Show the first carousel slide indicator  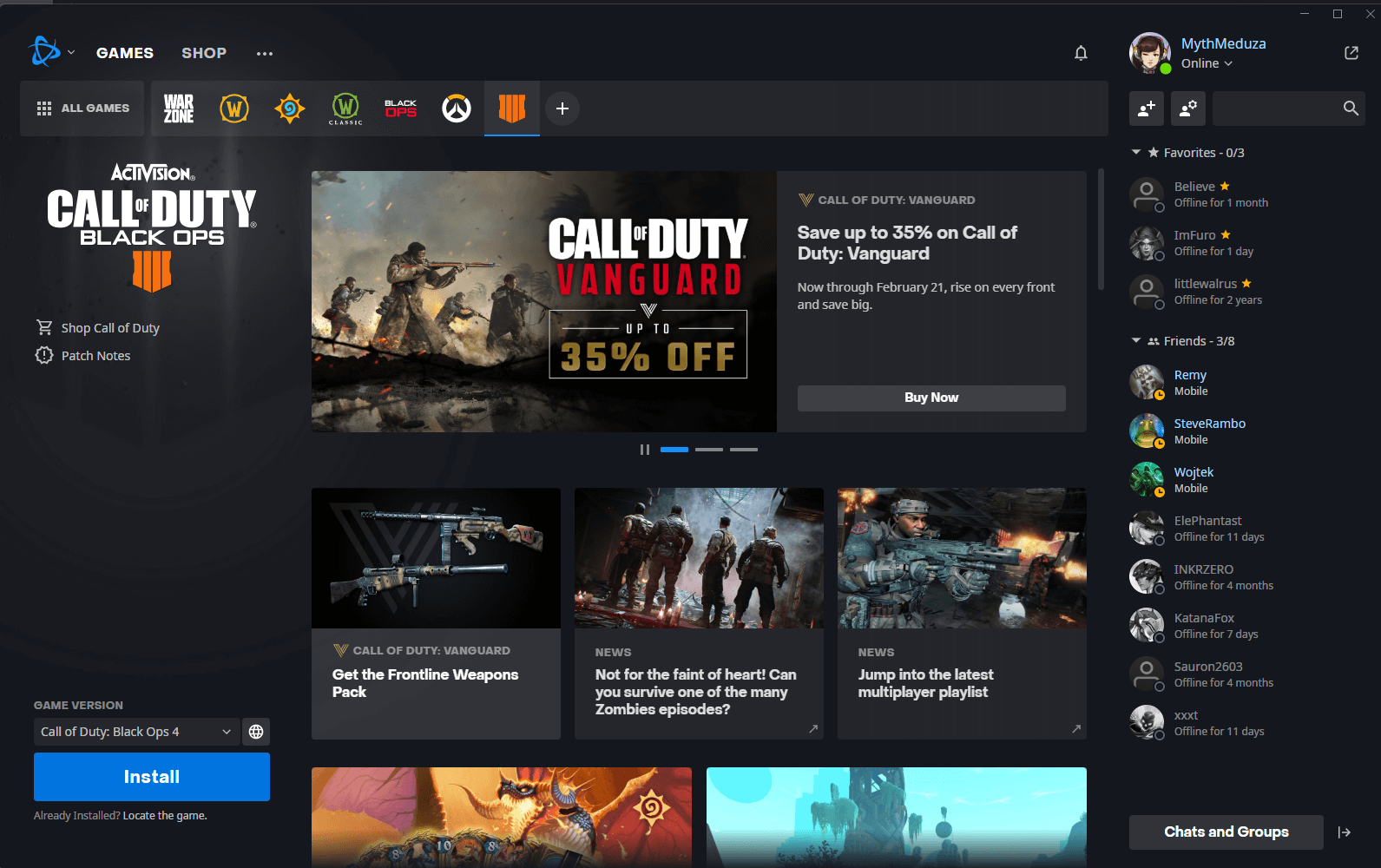tap(674, 450)
